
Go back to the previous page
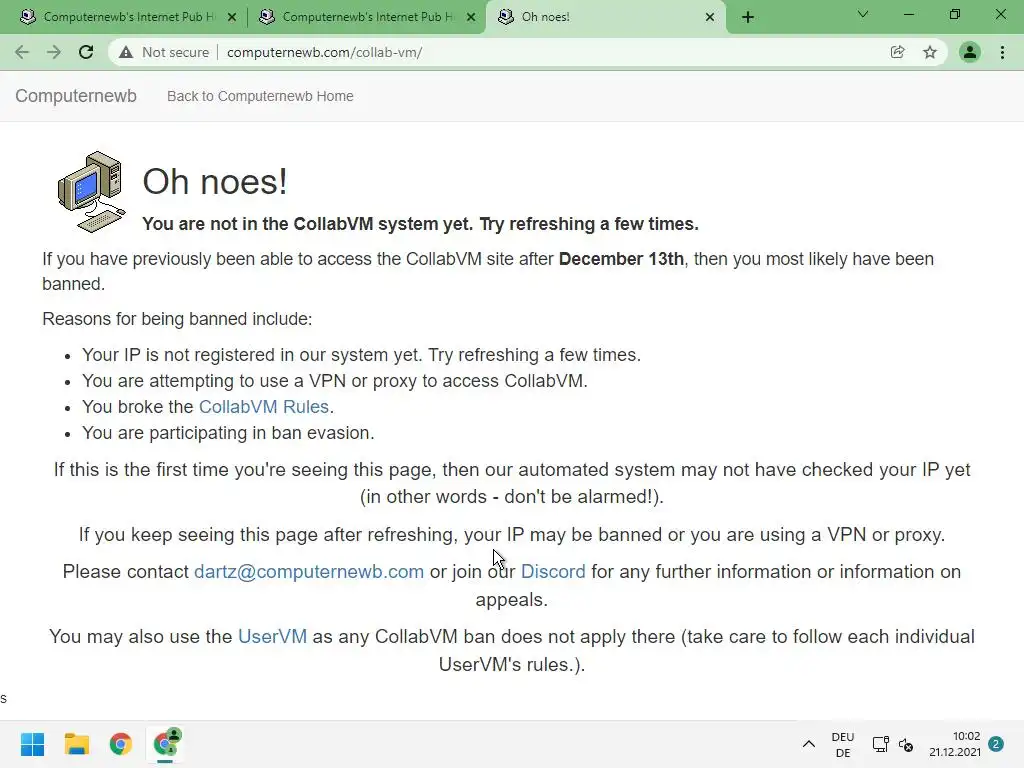tap(22, 52)
